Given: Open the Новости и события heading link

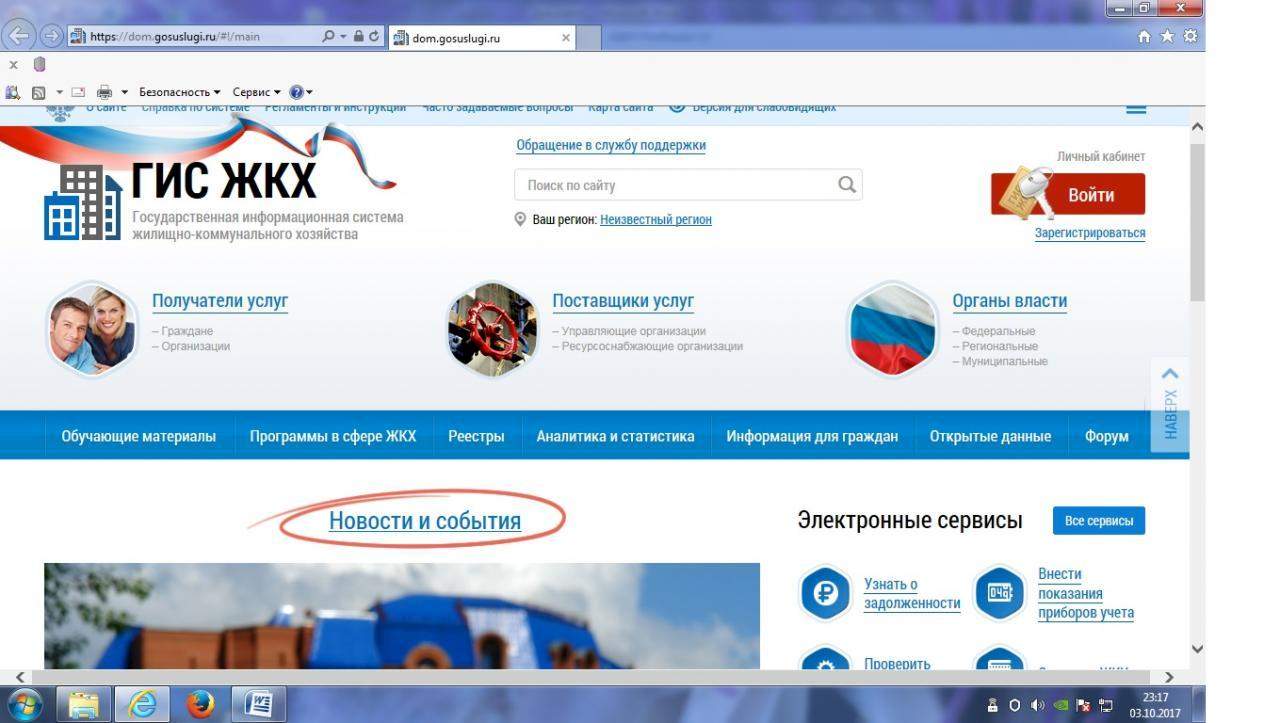Looking at the screenshot, I should [x=425, y=521].
